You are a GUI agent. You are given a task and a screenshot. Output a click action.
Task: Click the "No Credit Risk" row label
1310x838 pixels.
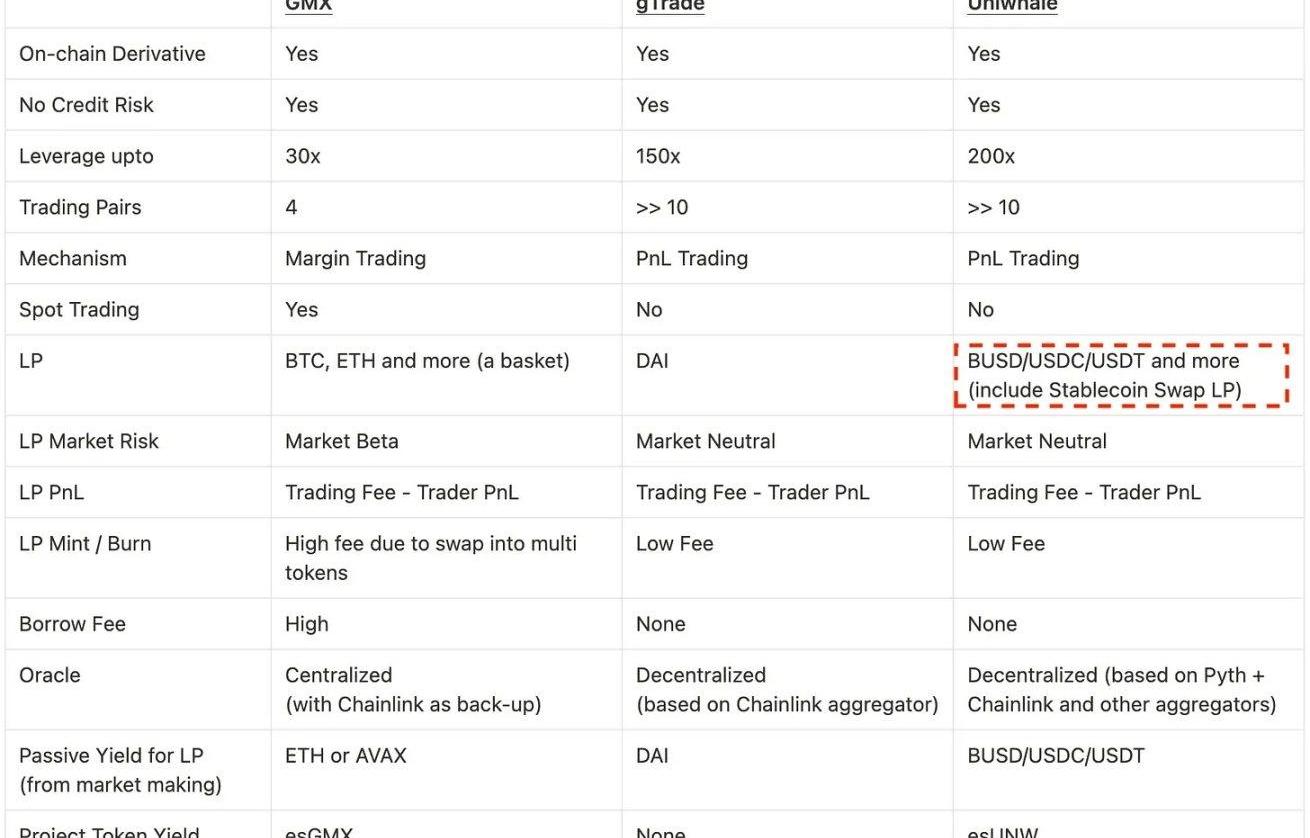click(86, 105)
